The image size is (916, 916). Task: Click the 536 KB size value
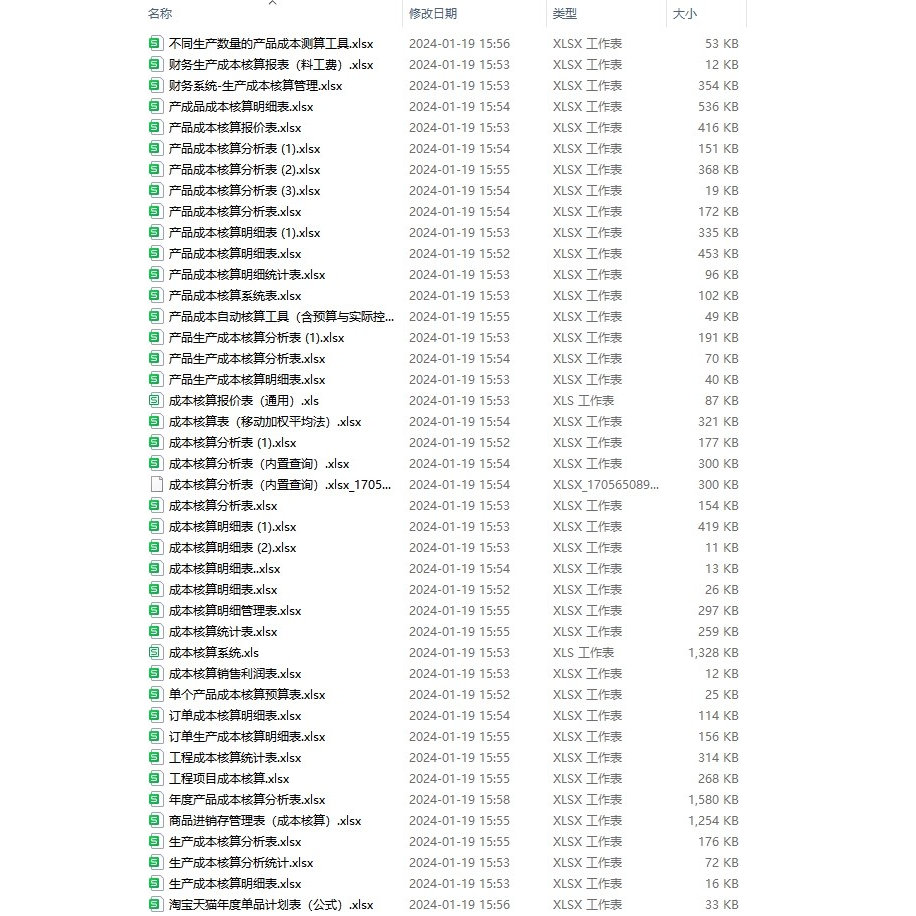(x=718, y=106)
